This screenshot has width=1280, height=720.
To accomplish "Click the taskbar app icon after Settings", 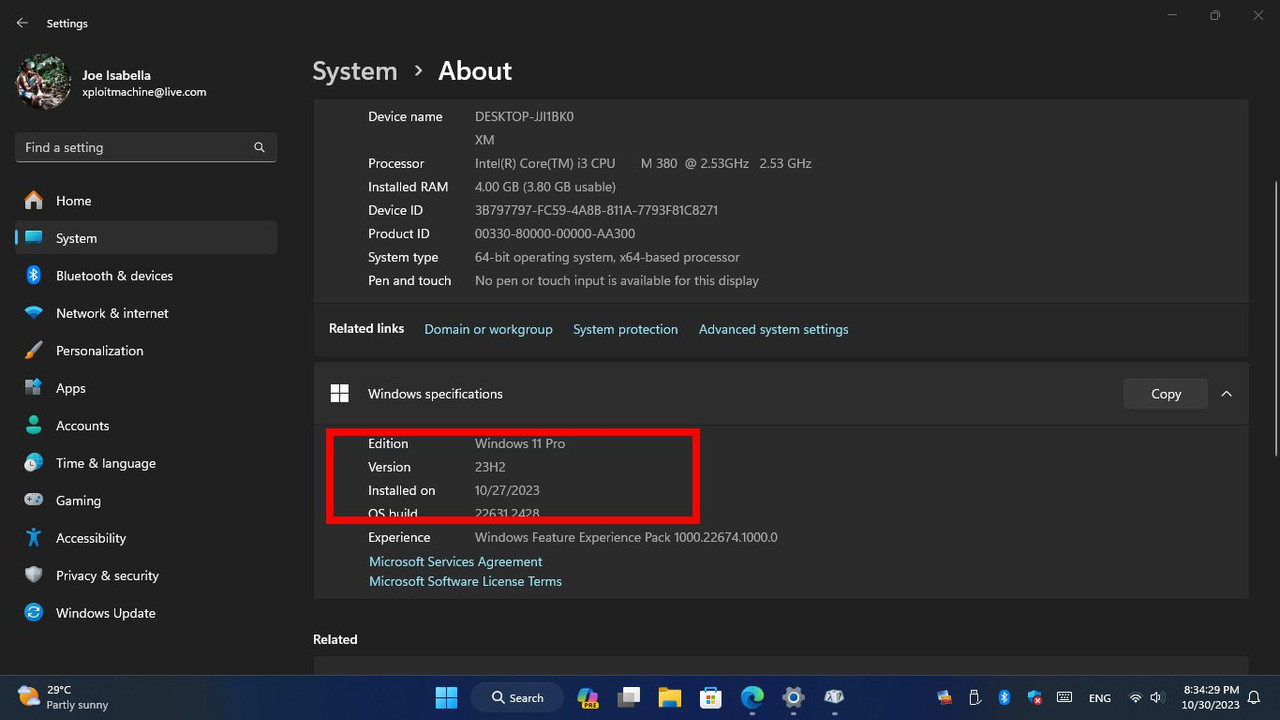I will tap(834, 697).
